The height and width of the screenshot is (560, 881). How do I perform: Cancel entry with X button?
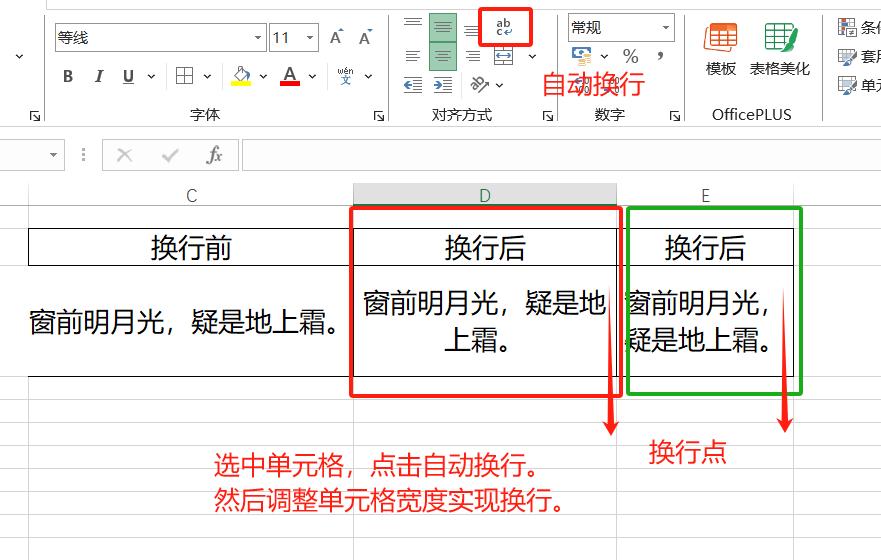click(x=124, y=155)
